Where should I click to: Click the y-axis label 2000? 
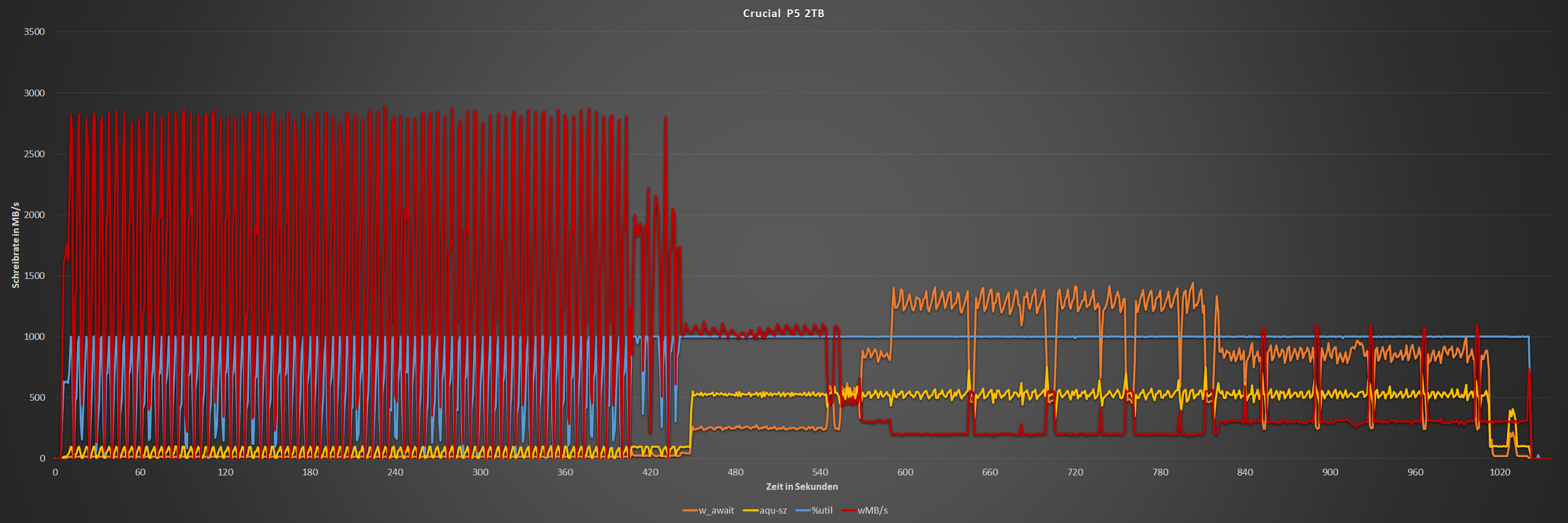34,214
